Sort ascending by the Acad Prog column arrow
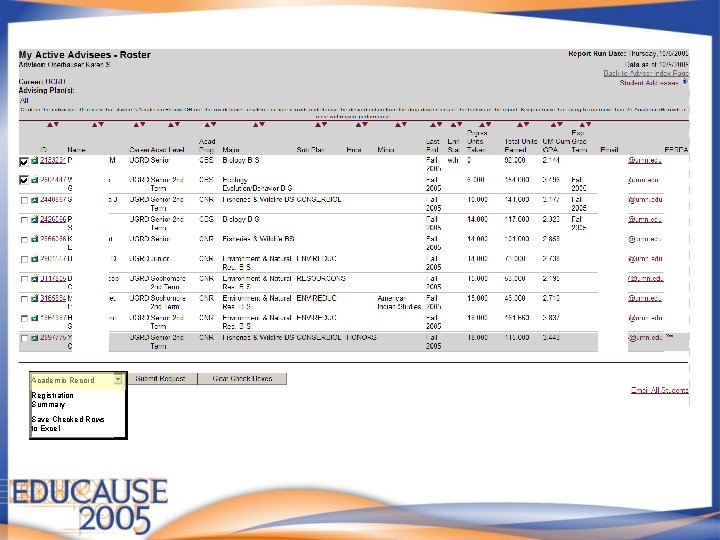The height and width of the screenshot is (540, 720). tap(208, 124)
